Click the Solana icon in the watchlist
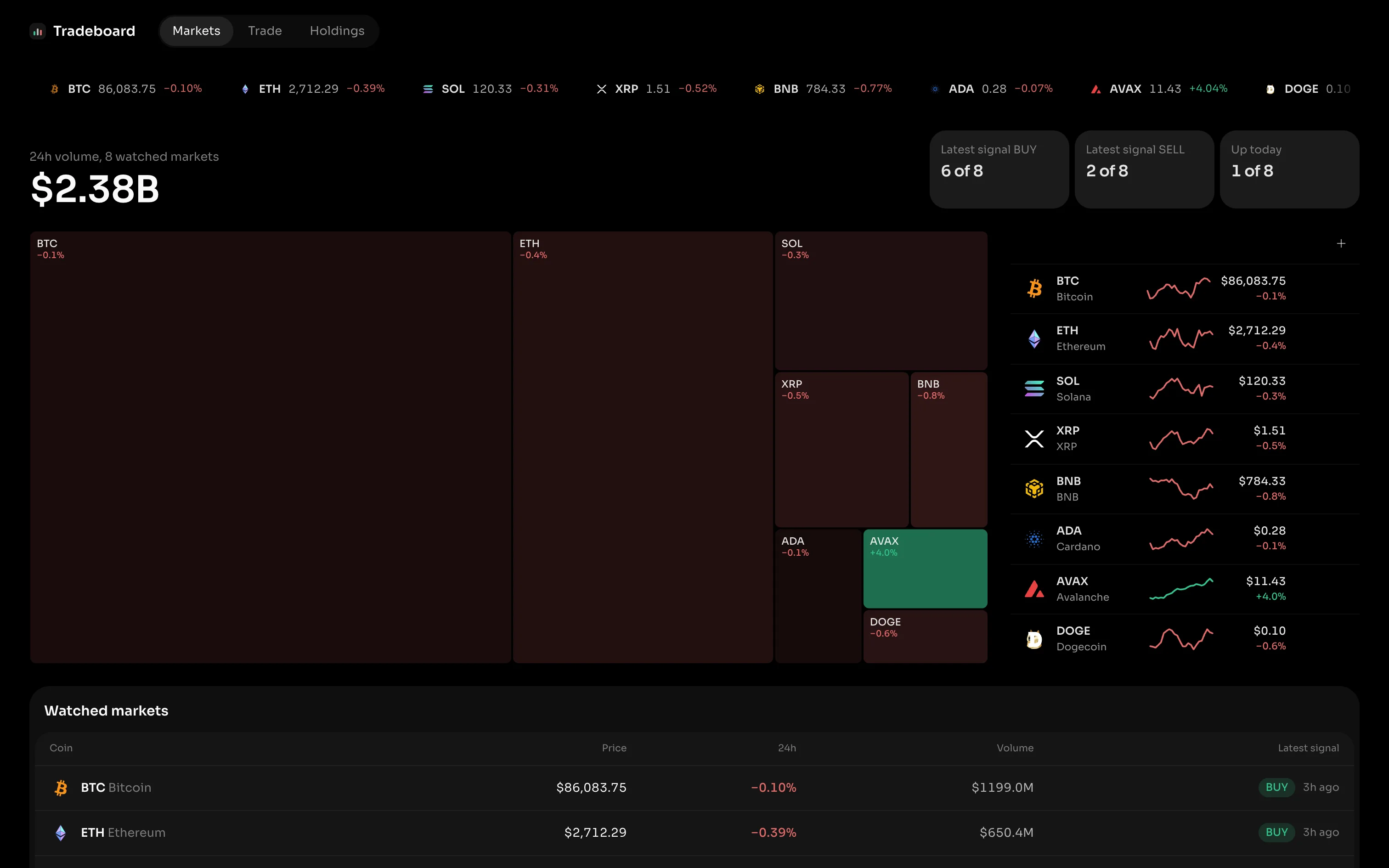This screenshot has height=868, width=1389. tap(1034, 389)
